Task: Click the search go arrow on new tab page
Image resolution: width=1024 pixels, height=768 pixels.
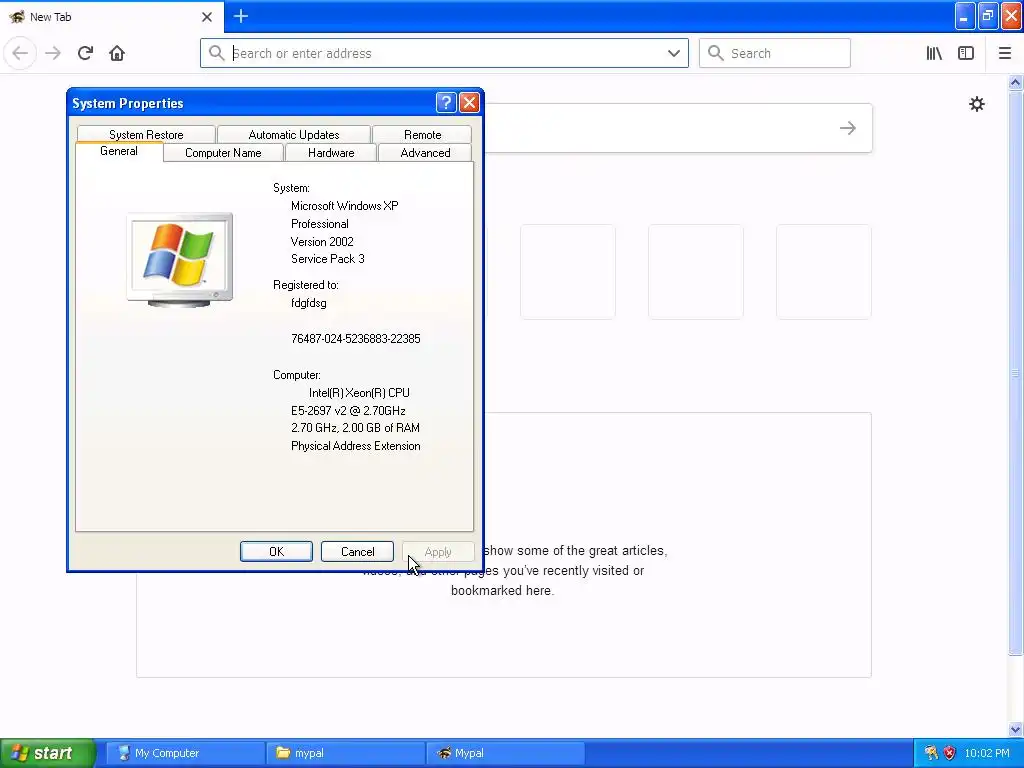Action: [x=848, y=128]
